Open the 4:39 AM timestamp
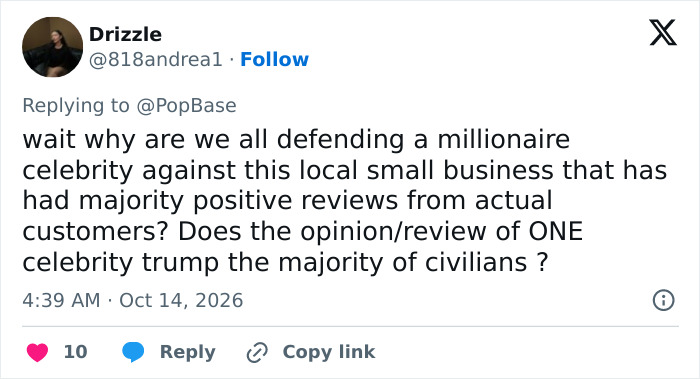700x379 pixels. (x=61, y=300)
